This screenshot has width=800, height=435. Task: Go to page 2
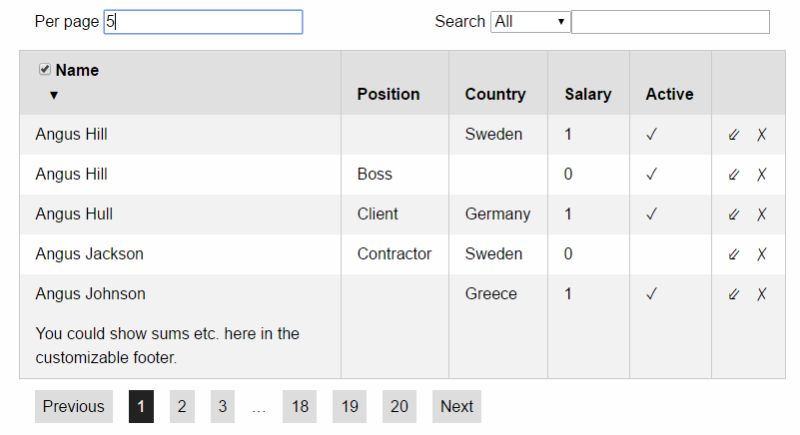pos(182,406)
